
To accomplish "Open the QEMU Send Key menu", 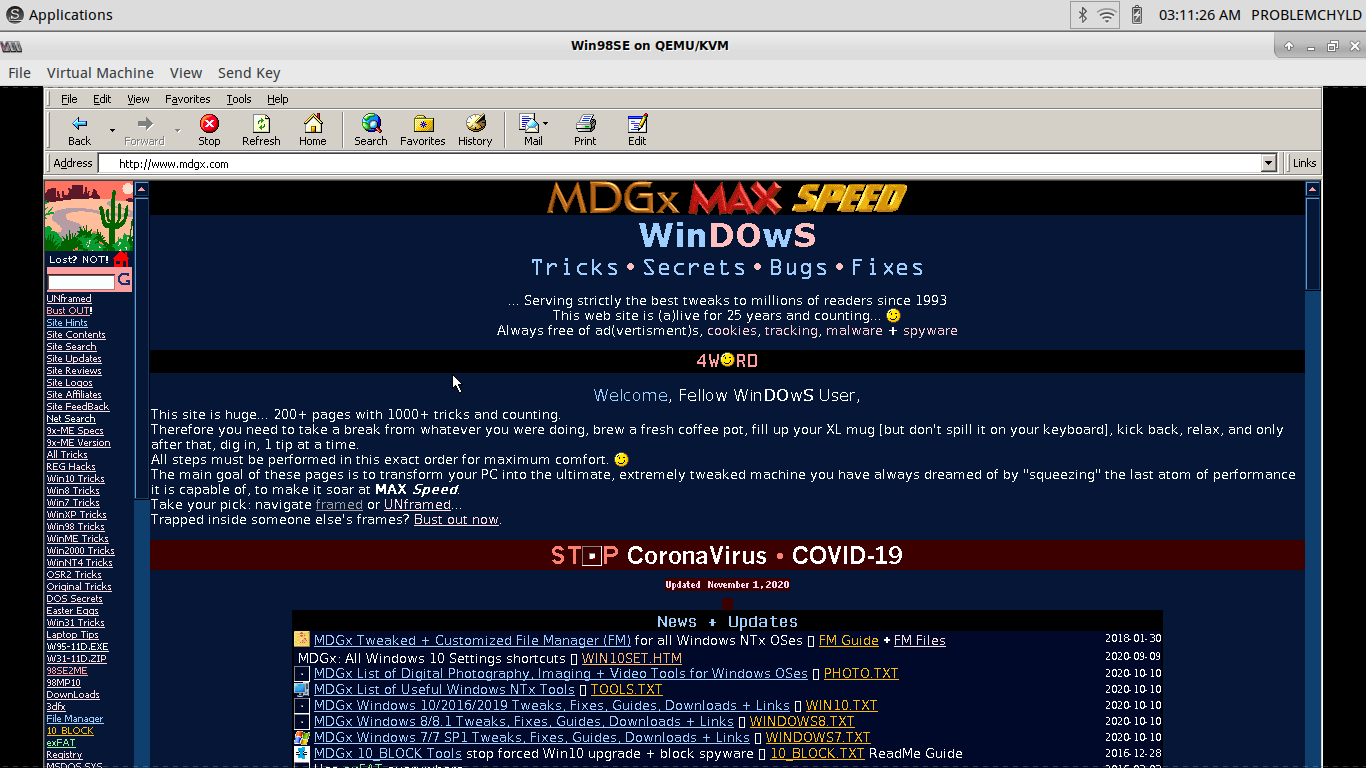I will [249, 73].
